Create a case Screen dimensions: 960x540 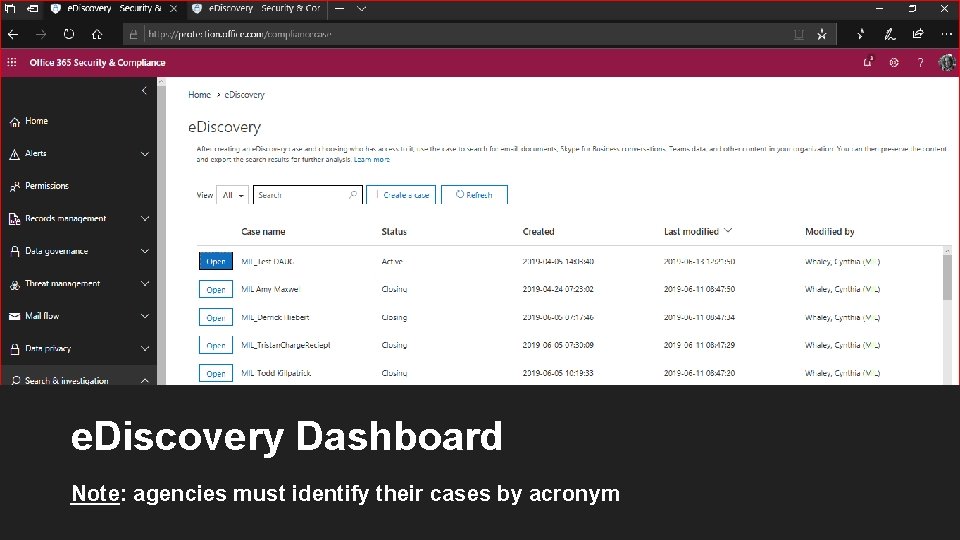[401, 195]
